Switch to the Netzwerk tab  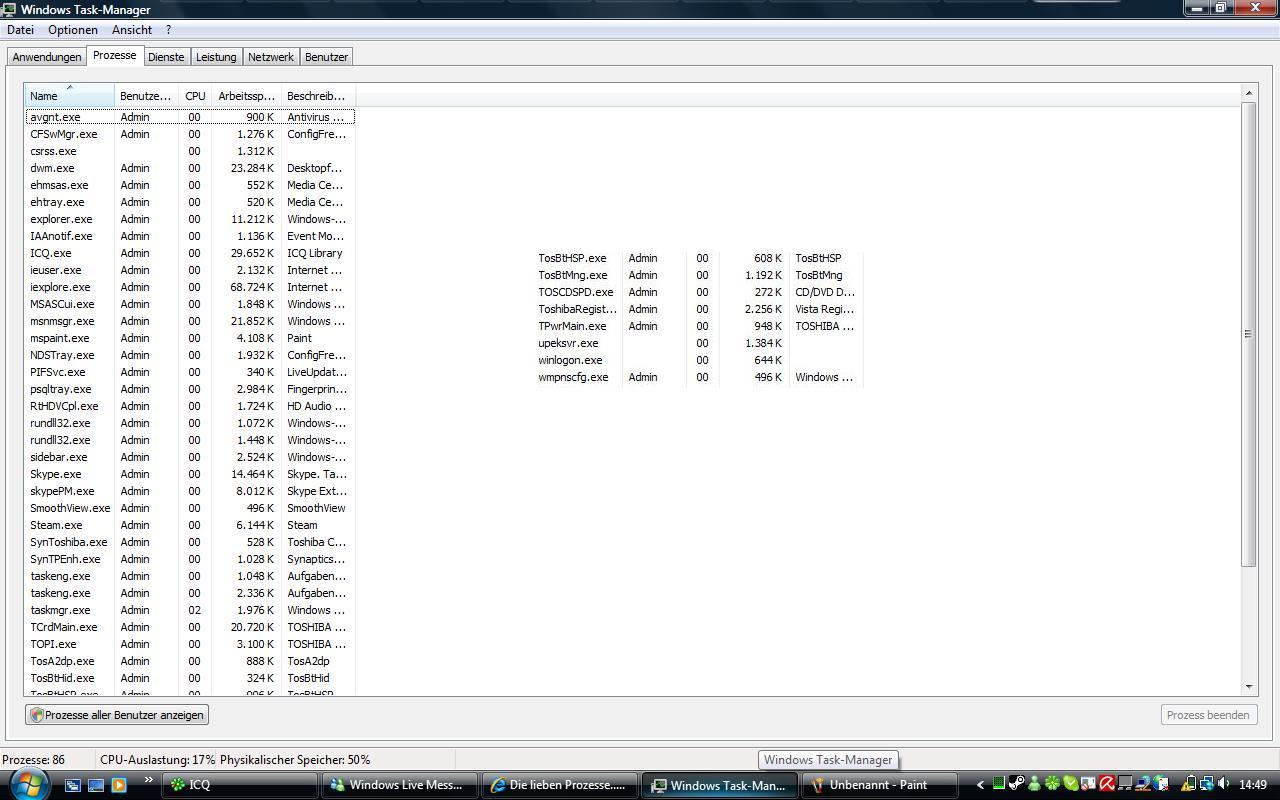[271, 57]
